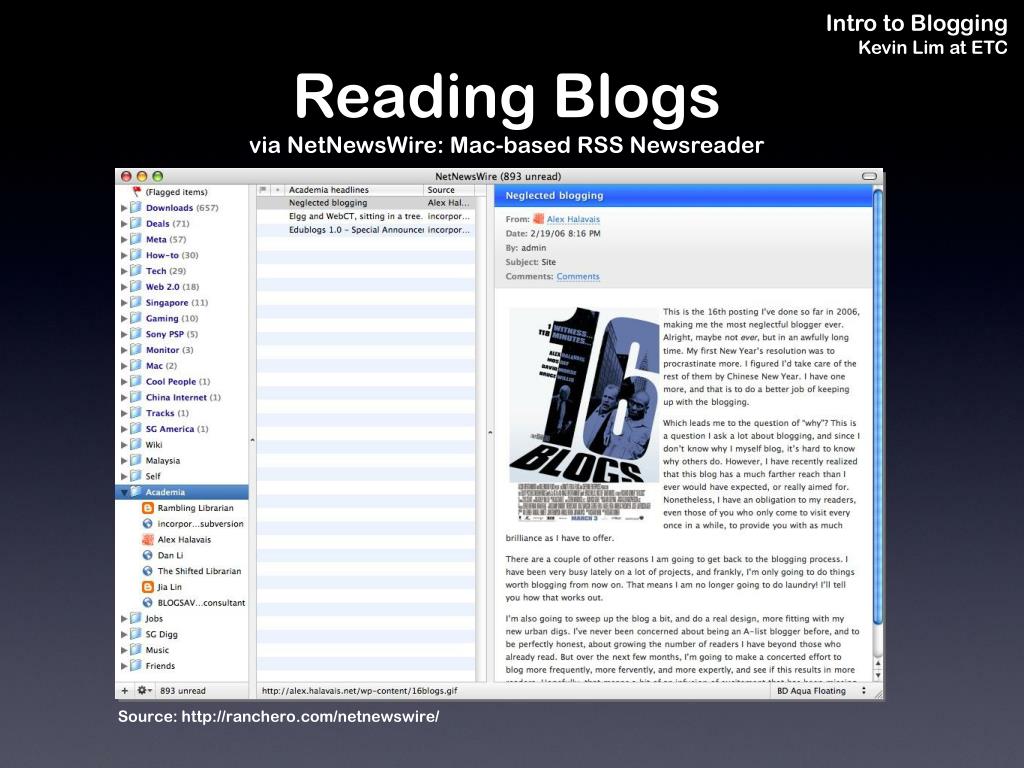Click the Neglected blogging article title bar
This screenshot has height=768, width=1024.
pos(683,195)
